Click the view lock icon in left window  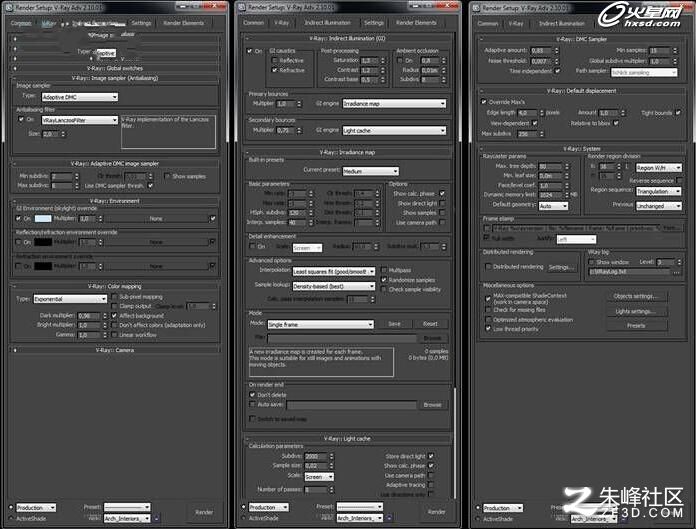coord(157,518)
